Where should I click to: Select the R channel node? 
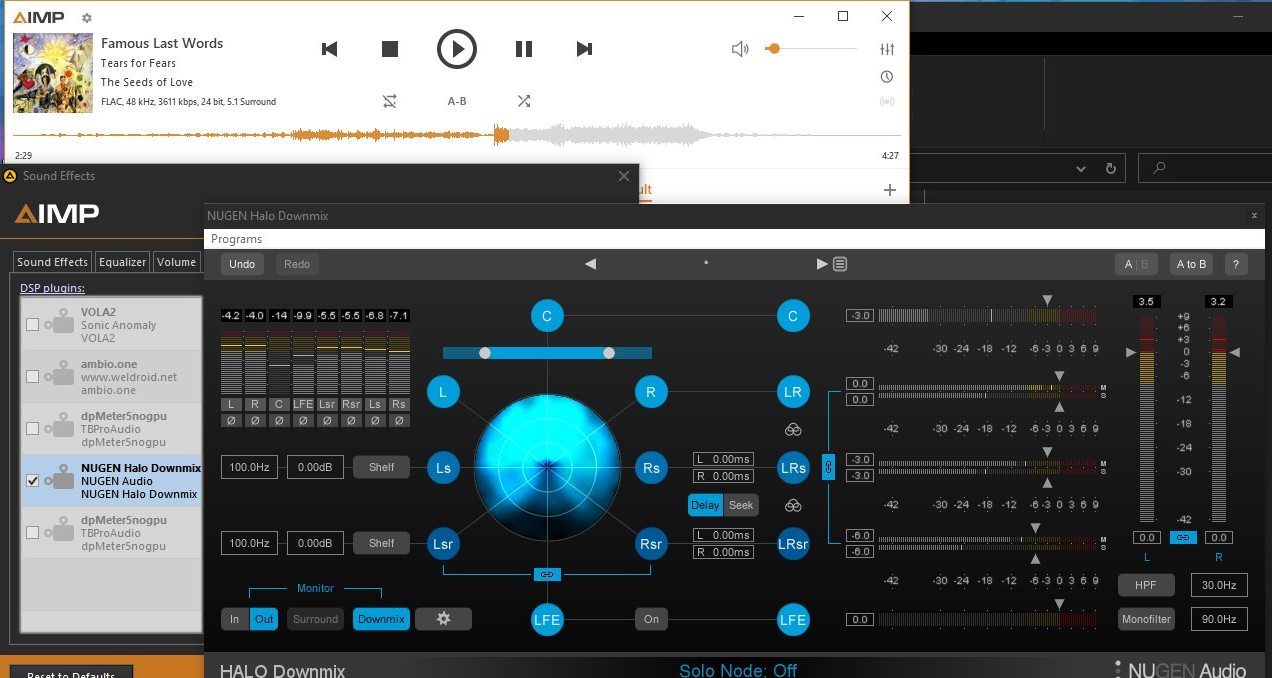(651, 392)
